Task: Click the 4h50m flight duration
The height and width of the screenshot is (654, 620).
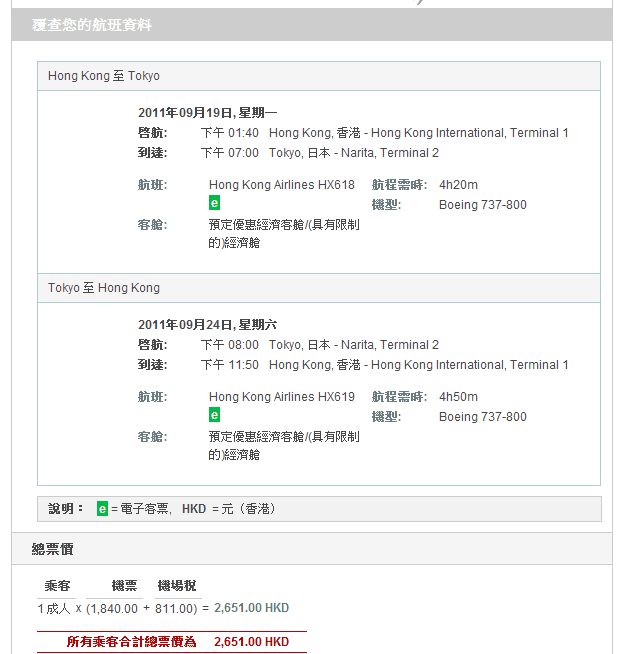Action: (x=458, y=397)
